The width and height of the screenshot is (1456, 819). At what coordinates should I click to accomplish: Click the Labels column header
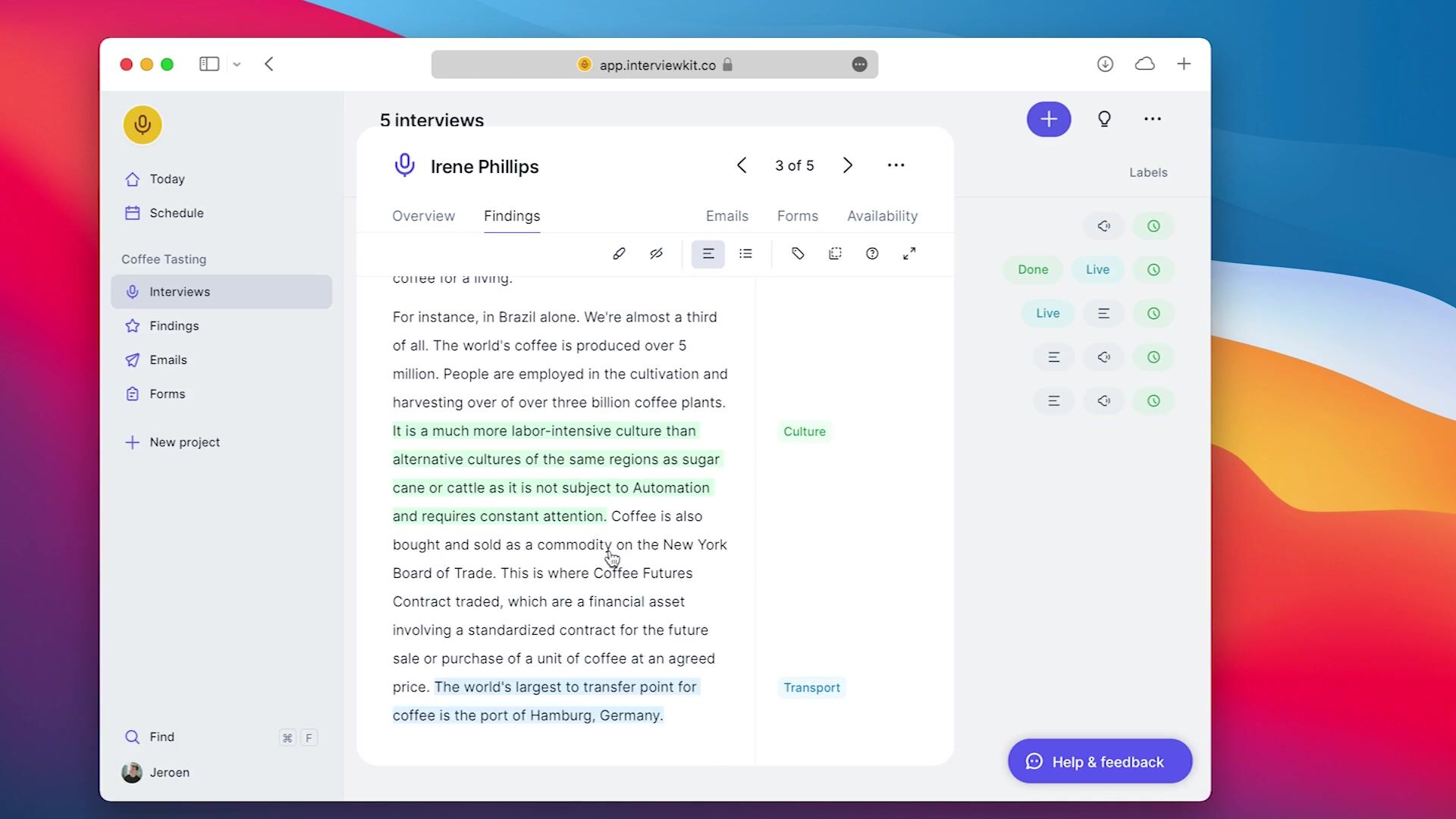1148,173
